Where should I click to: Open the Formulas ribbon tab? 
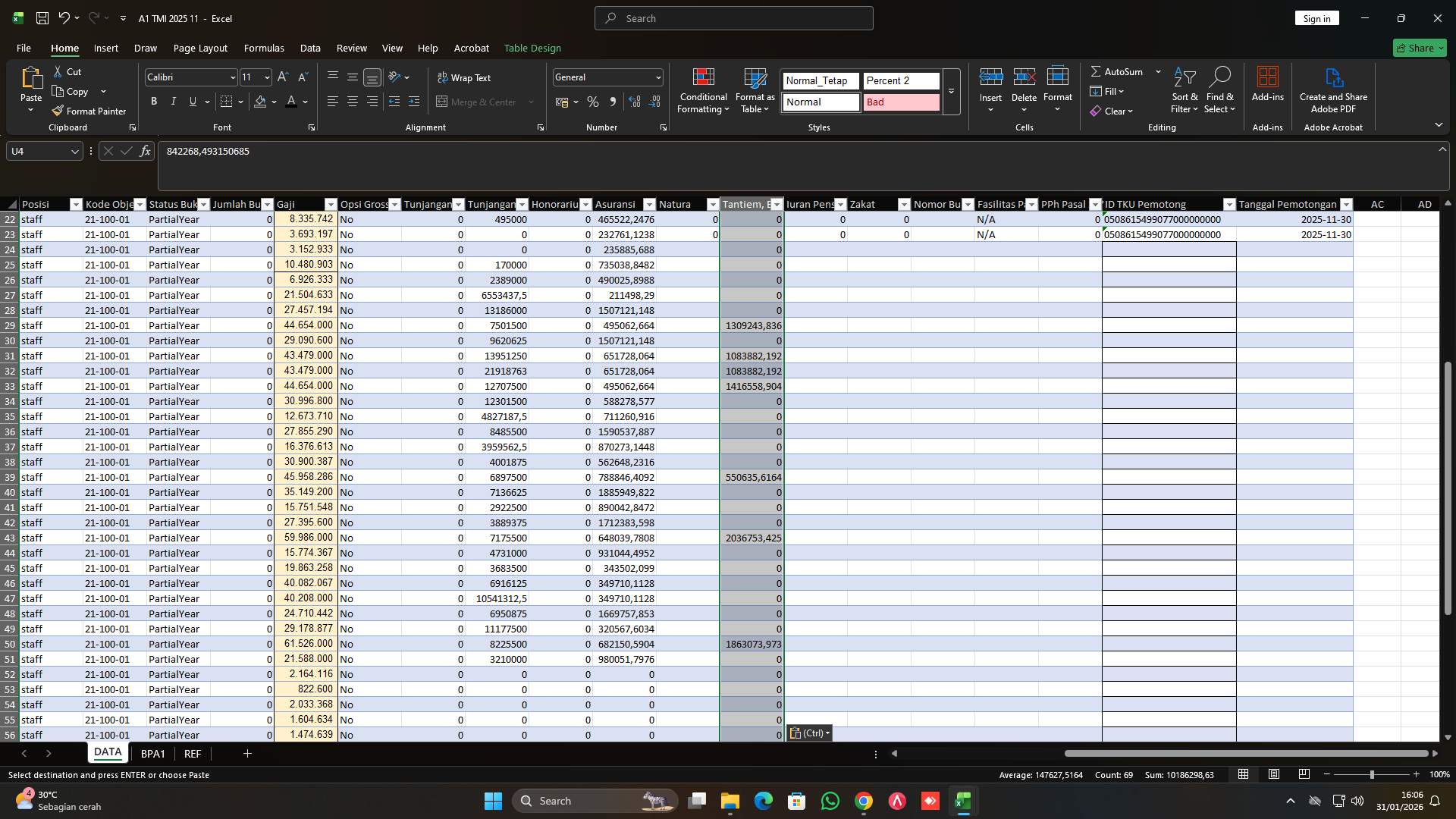pyautogui.click(x=263, y=48)
